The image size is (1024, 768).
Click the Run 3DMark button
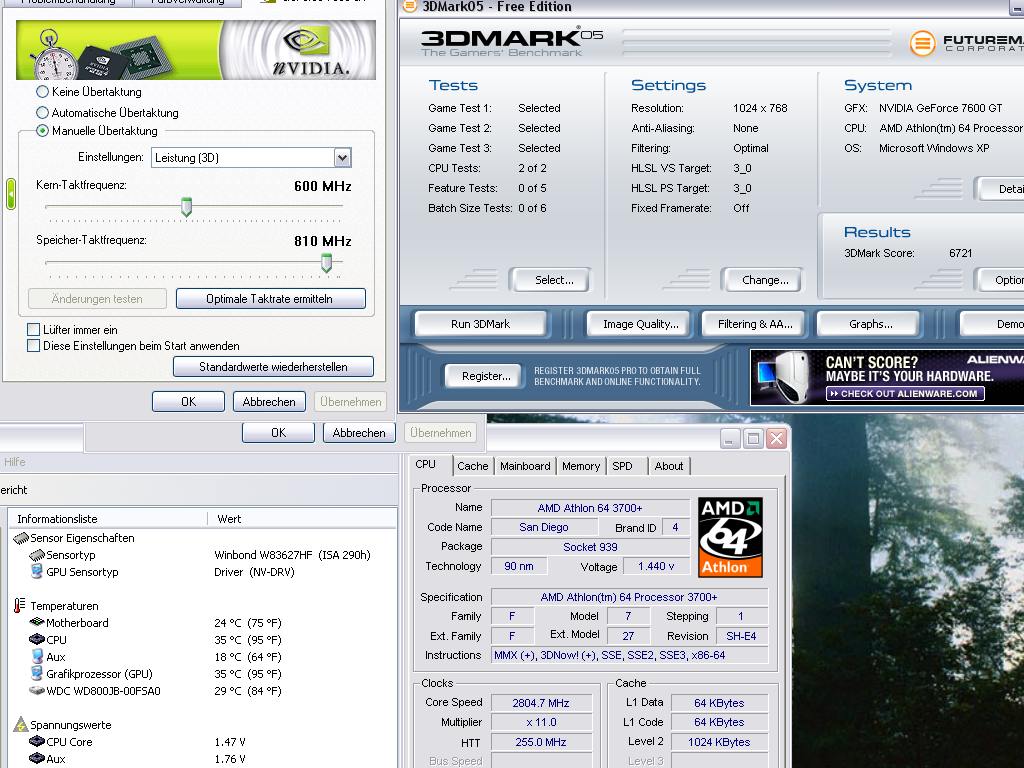(x=481, y=324)
